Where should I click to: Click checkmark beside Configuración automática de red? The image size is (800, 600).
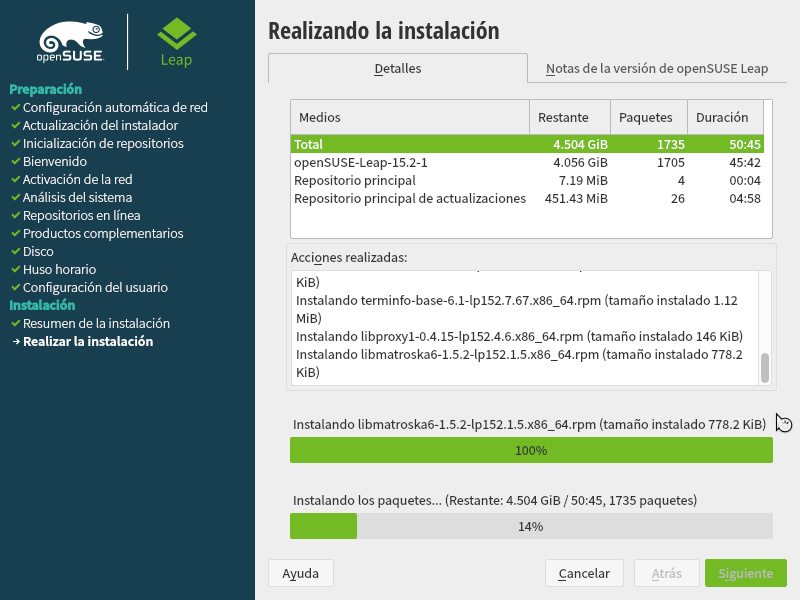coord(16,107)
